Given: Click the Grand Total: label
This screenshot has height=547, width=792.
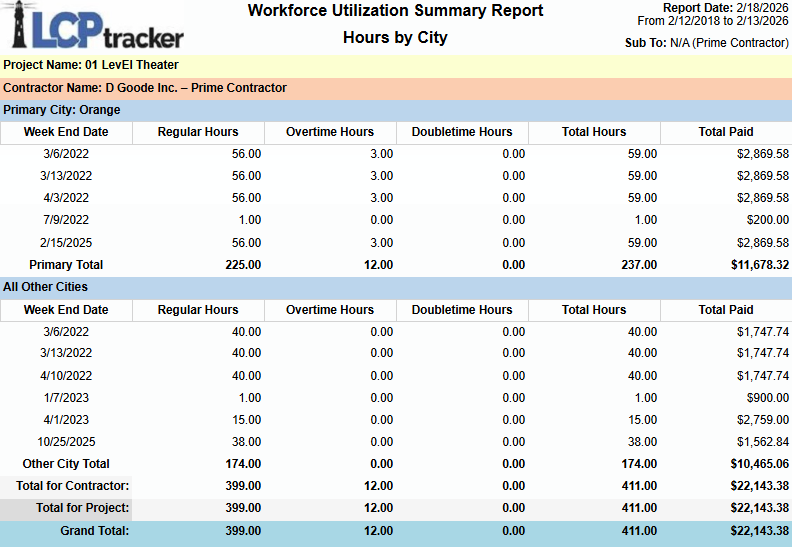Looking at the screenshot, I should 95,531.
